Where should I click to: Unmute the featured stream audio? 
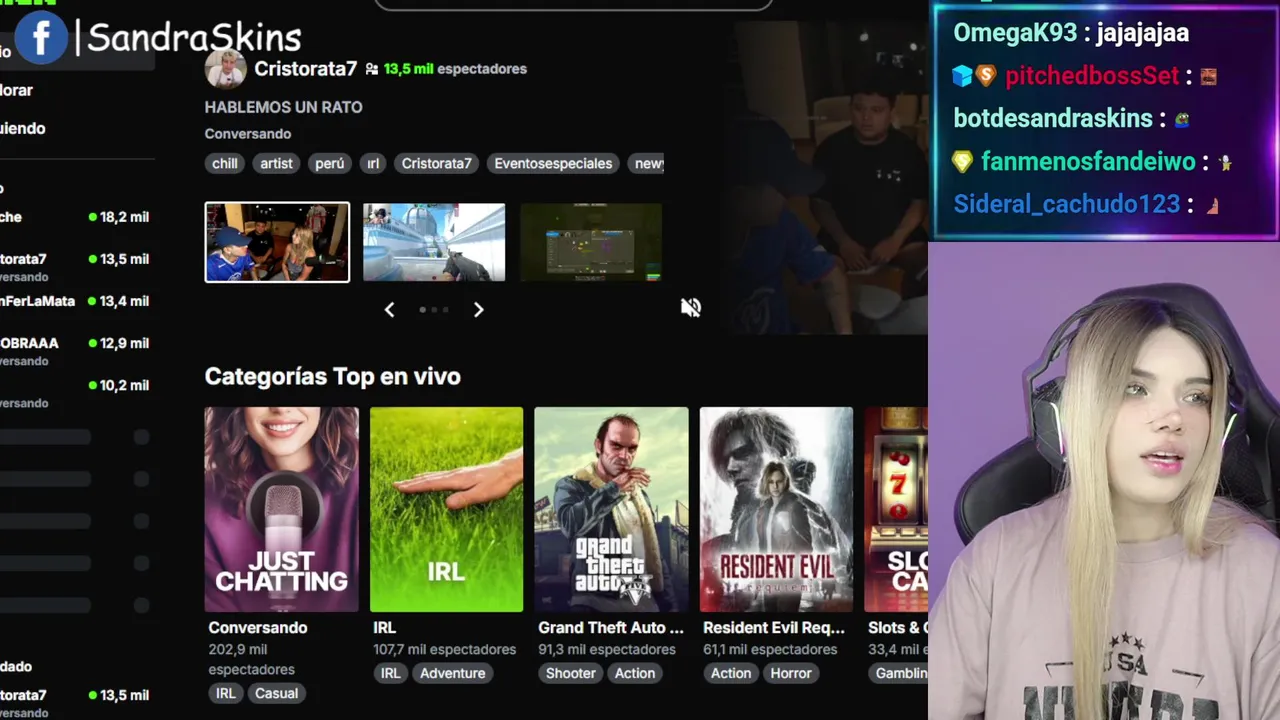click(x=690, y=307)
